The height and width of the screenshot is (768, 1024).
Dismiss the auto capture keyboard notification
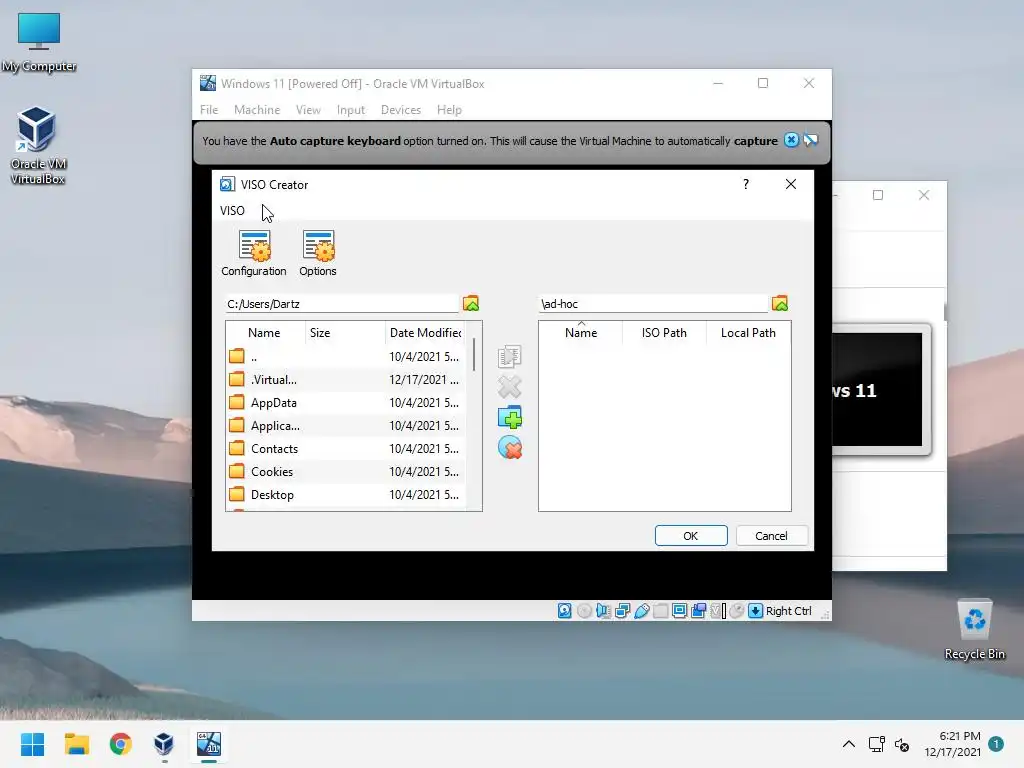coord(791,140)
